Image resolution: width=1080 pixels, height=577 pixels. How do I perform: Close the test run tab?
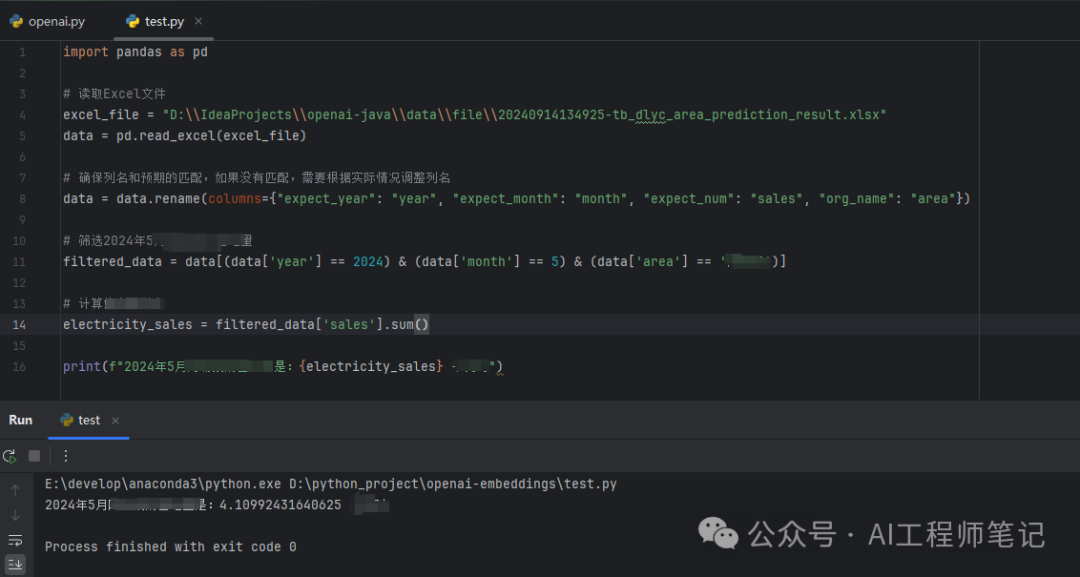click(115, 421)
